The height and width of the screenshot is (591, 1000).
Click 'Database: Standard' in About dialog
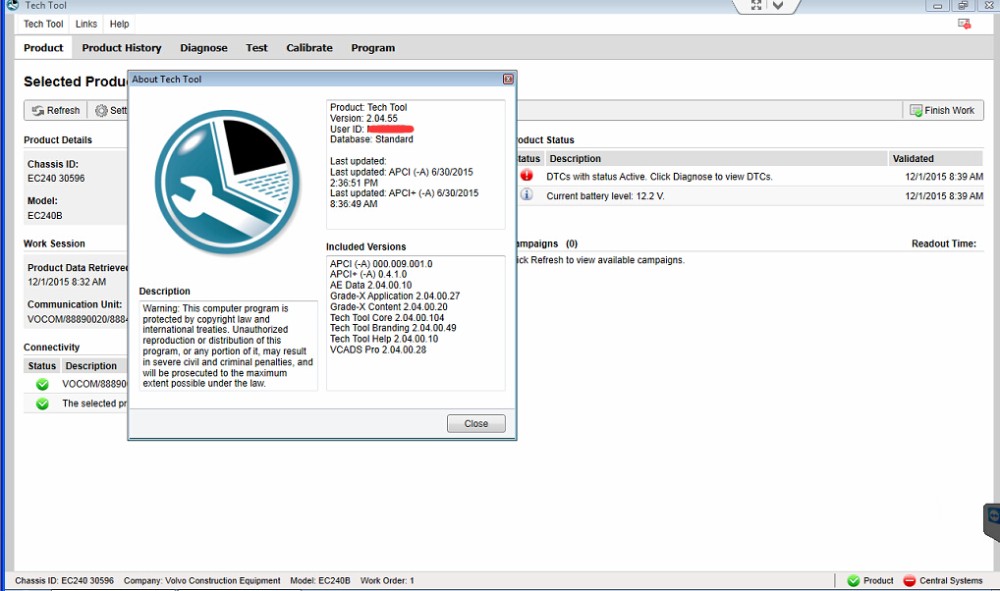click(x=372, y=139)
